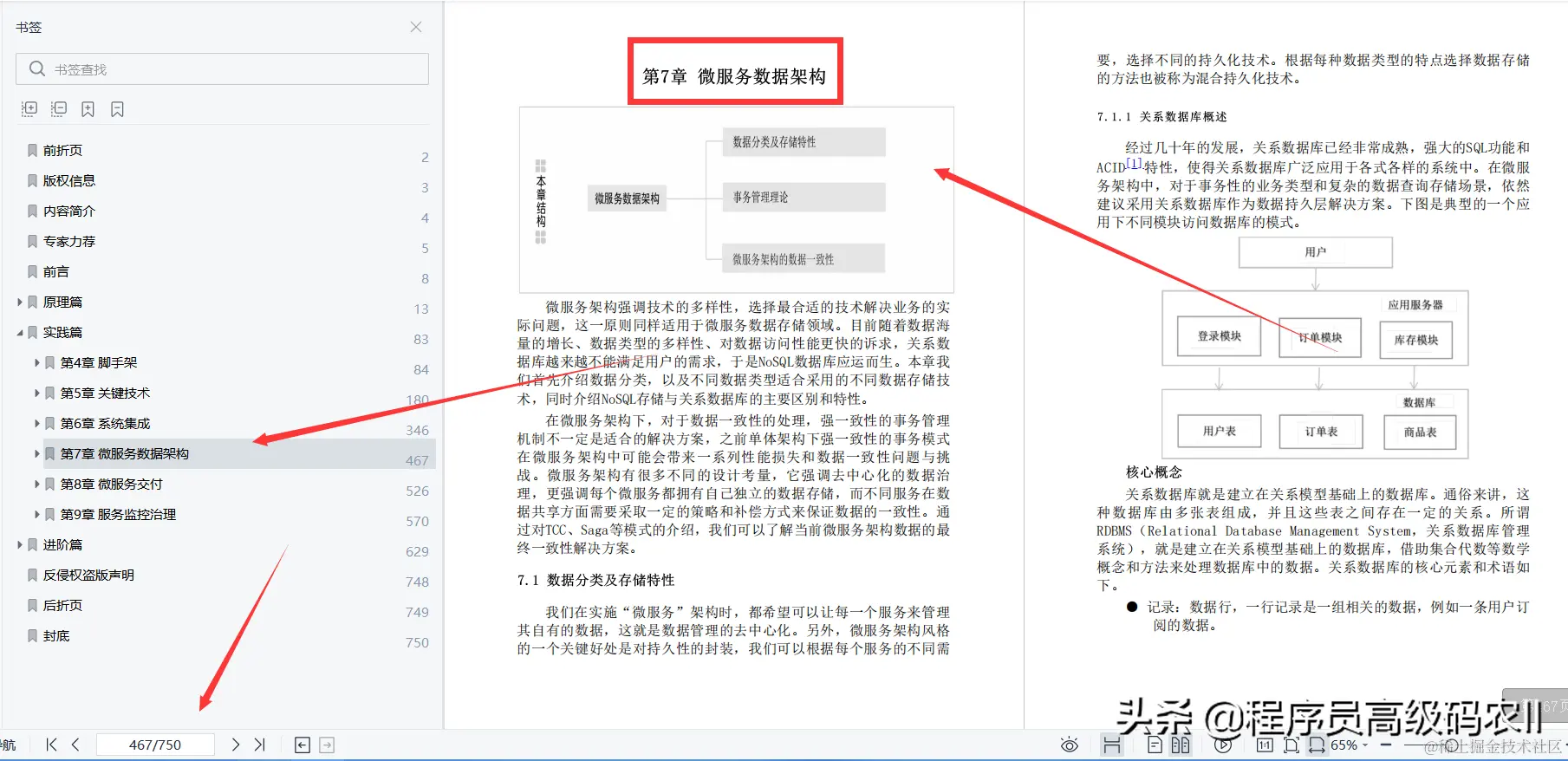Go forward to the next view
1568x761 pixels.
[x=327, y=745]
